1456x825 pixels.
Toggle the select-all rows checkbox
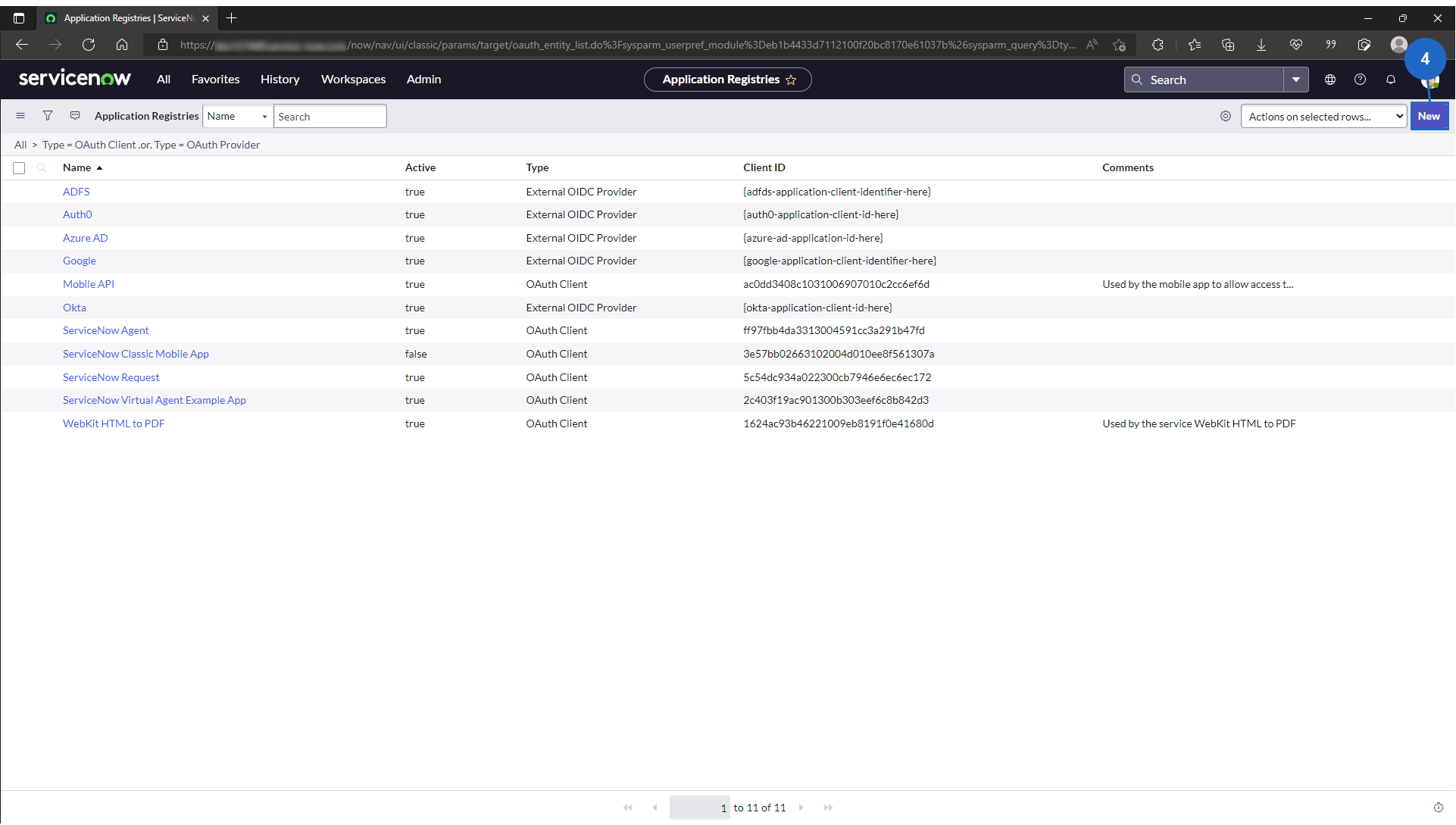tap(19, 168)
